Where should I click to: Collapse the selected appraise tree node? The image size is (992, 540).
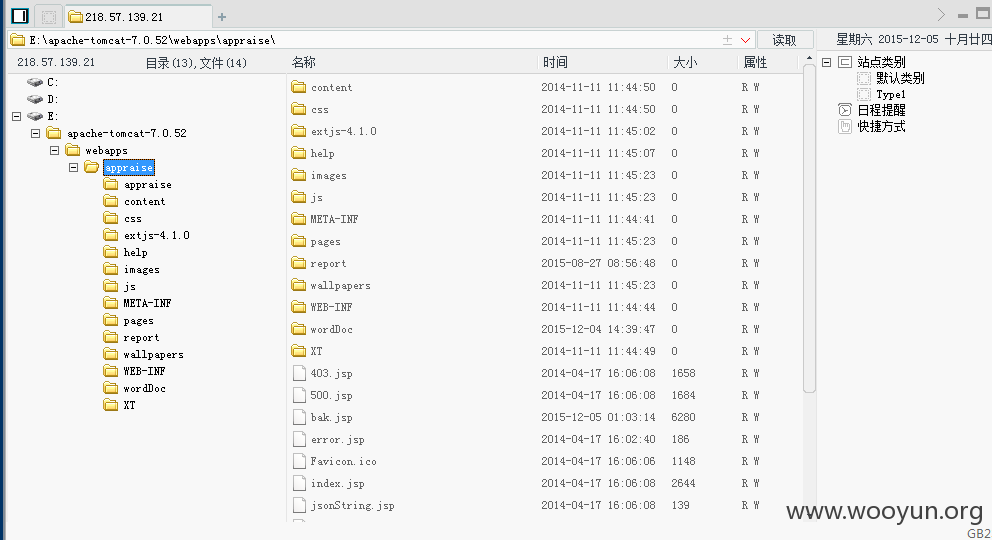[73, 168]
